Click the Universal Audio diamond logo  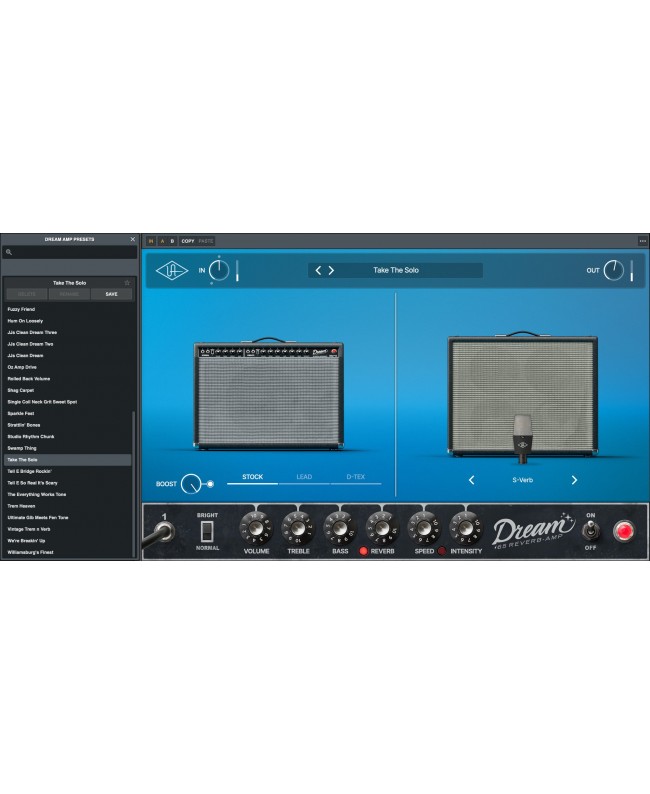(172, 270)
